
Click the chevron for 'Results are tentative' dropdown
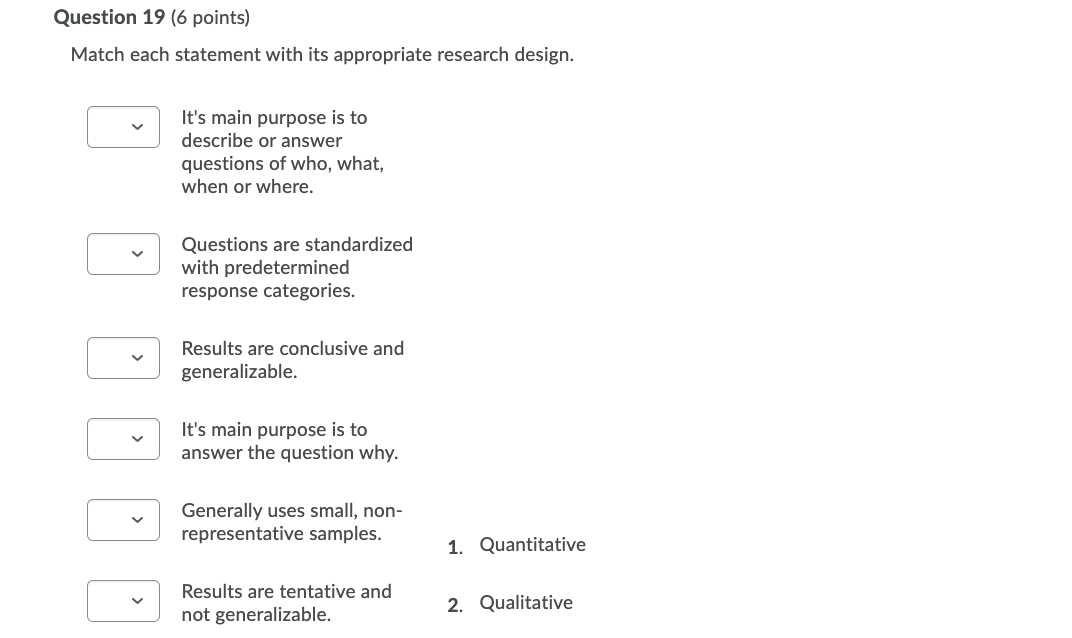(137, 601)
